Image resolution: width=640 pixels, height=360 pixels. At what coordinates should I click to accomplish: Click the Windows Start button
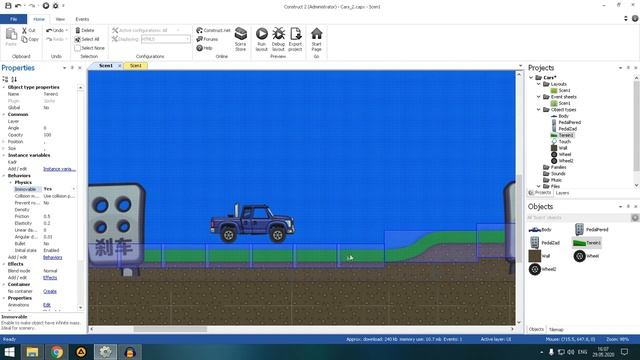9,352
